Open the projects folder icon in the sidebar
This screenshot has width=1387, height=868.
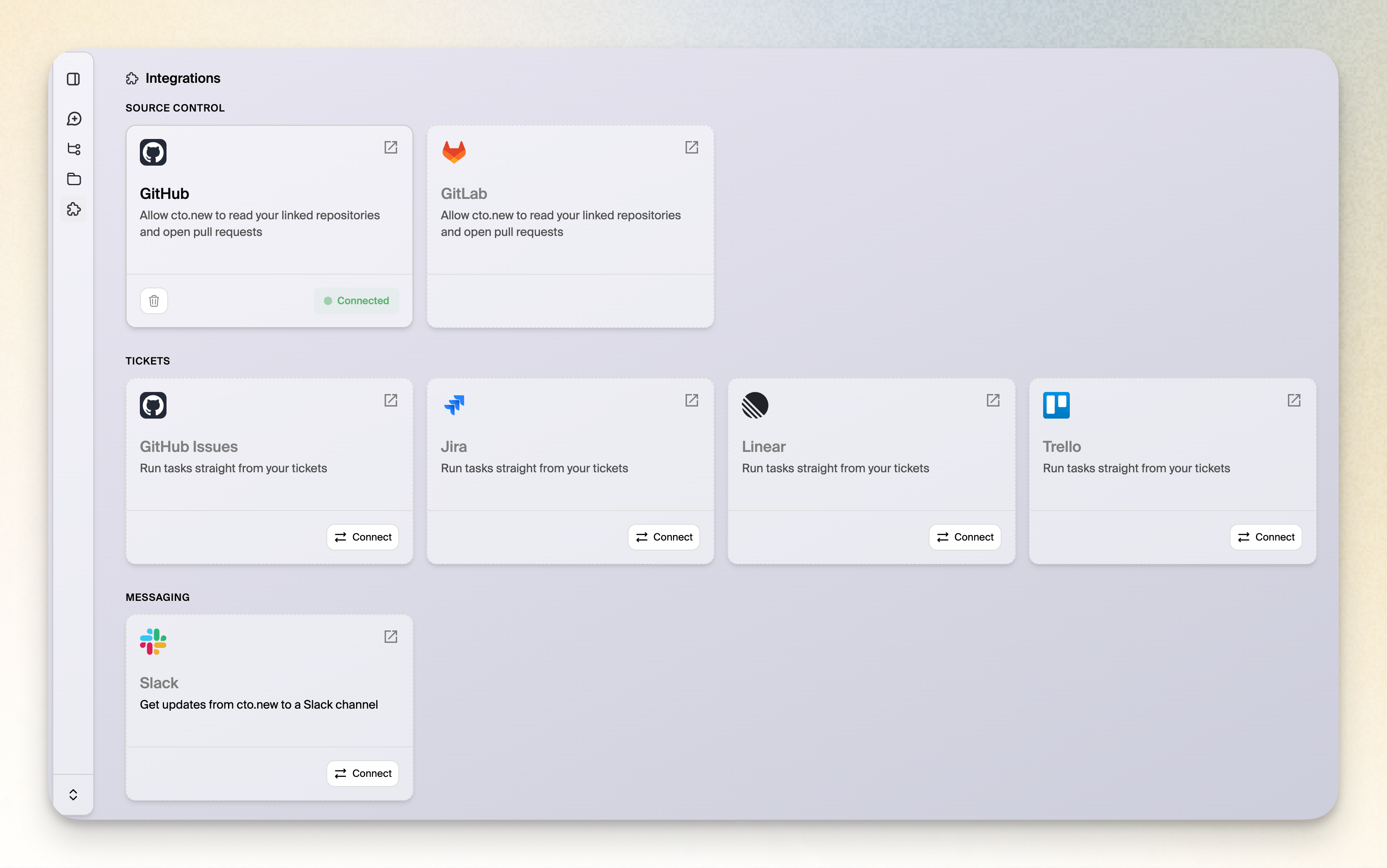(74, 179)
